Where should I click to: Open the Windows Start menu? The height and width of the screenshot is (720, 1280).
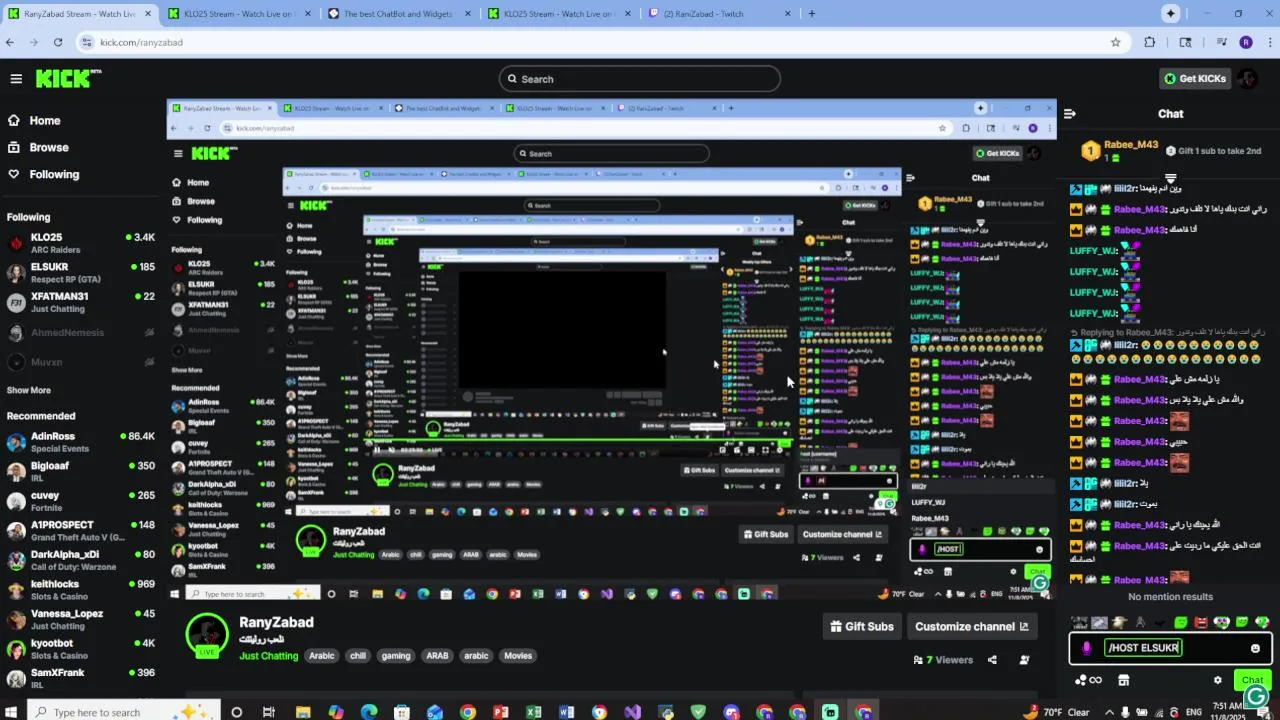tap(12, 712)
